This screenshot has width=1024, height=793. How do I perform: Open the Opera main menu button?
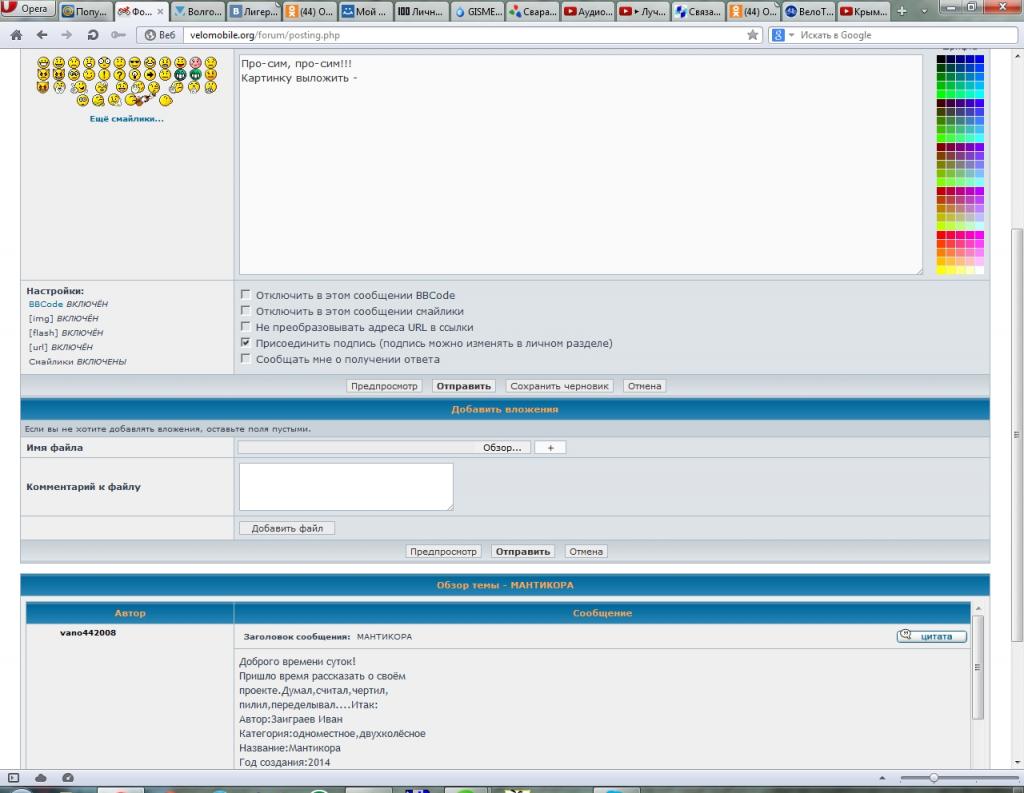click(x=27, y=9)
